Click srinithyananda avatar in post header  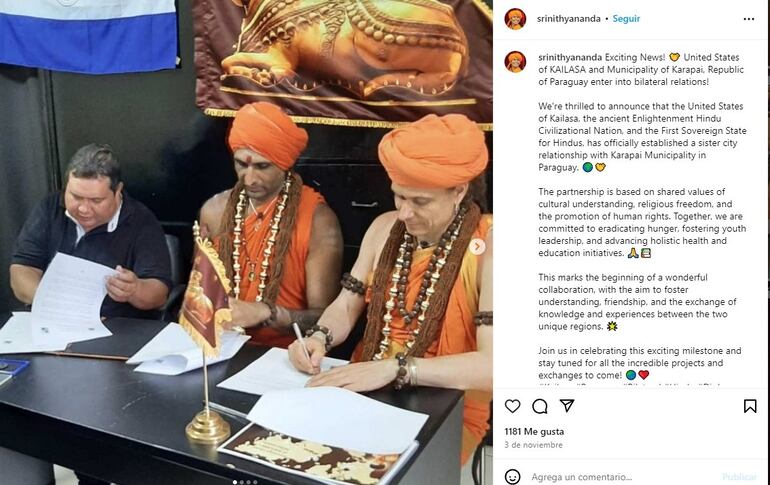tap(515, 19)
